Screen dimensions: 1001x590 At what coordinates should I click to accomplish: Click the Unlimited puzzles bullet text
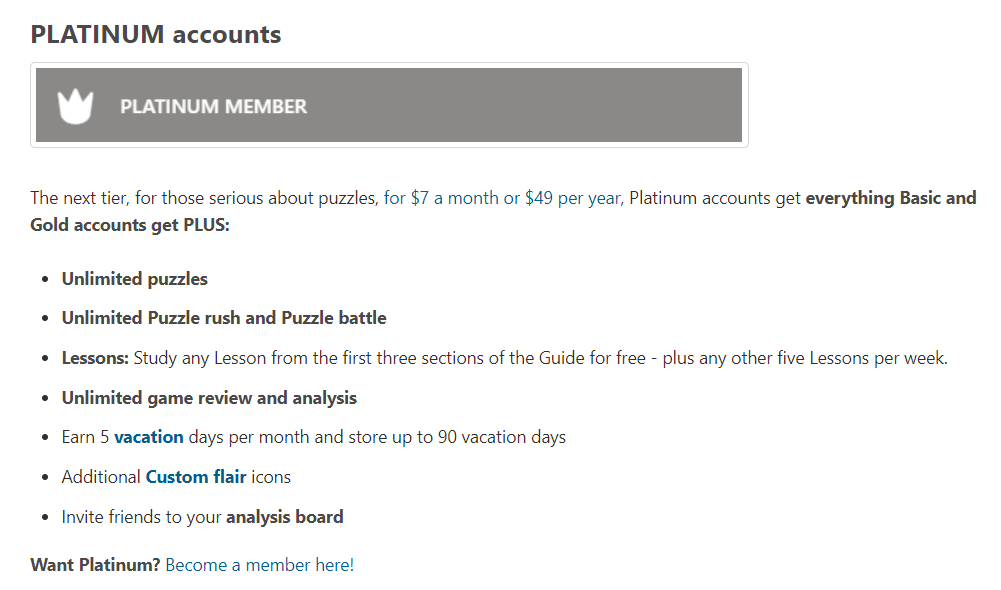point(135,279)
